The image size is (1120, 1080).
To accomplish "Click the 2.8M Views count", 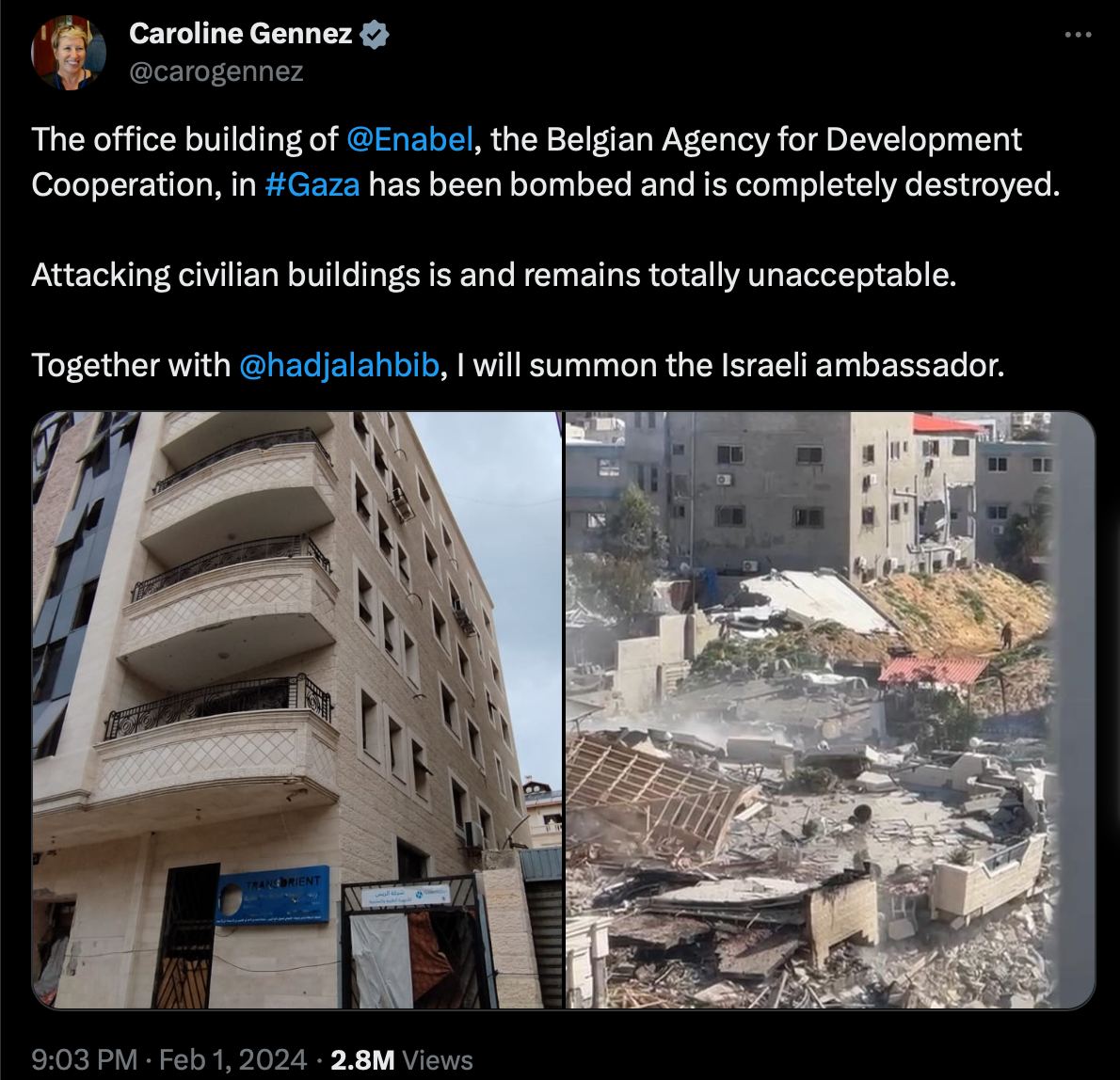I will pyautogui.click(x=402, y=1060).
